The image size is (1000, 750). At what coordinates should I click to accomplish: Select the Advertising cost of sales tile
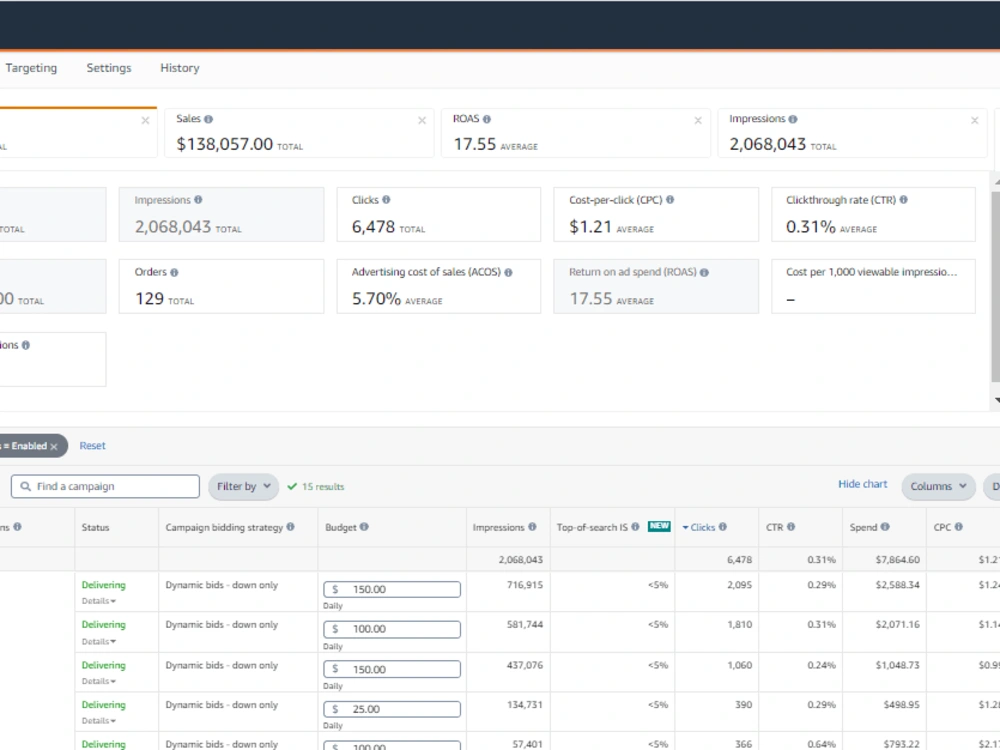point(439,286)
